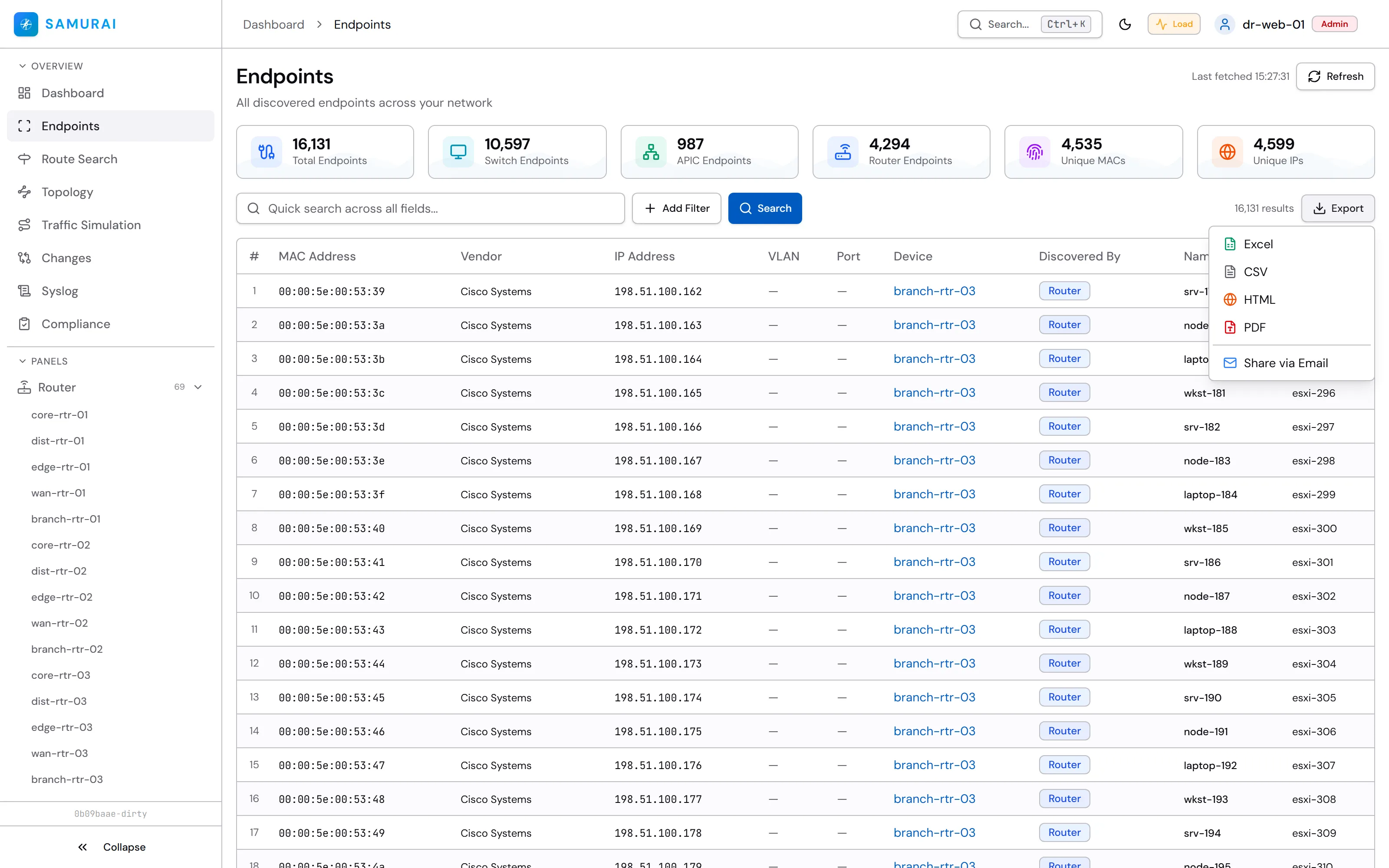Click the Router panel icon
The height and width of the screenshot is (868, 1389).
click(24, 388)
